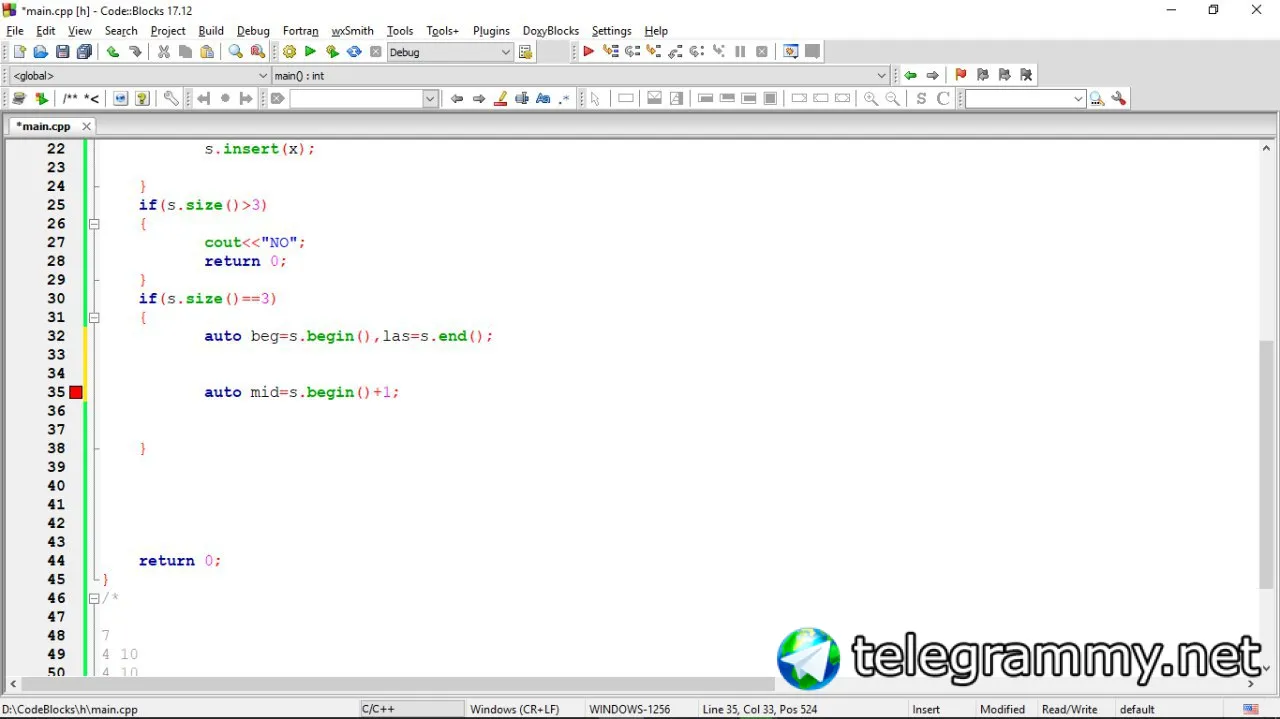Save the file with the floppy icon
Image resolution: width=1280 pixels, height=719 pixels.
pos(63,52)
